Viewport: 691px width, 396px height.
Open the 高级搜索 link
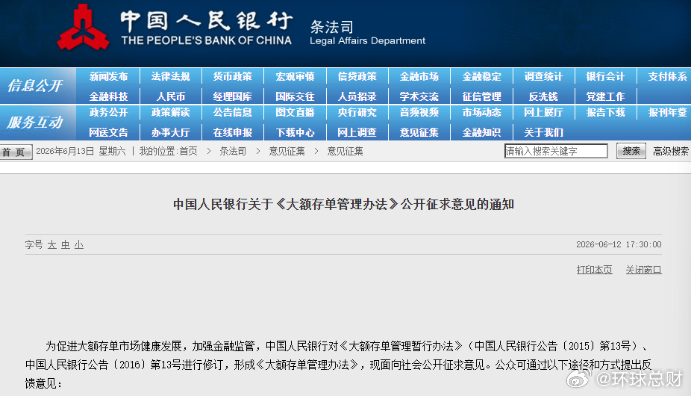click(670, 151)
